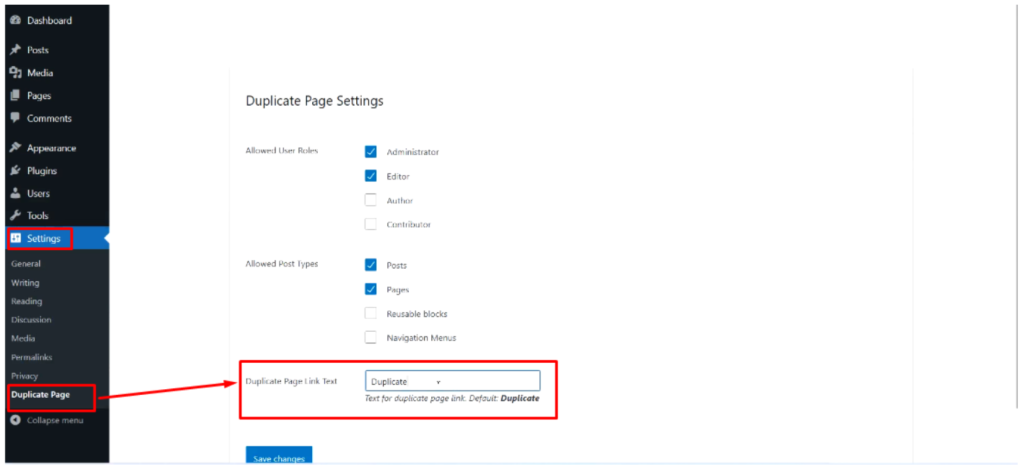Open the Posts menu label

point(38,50)
